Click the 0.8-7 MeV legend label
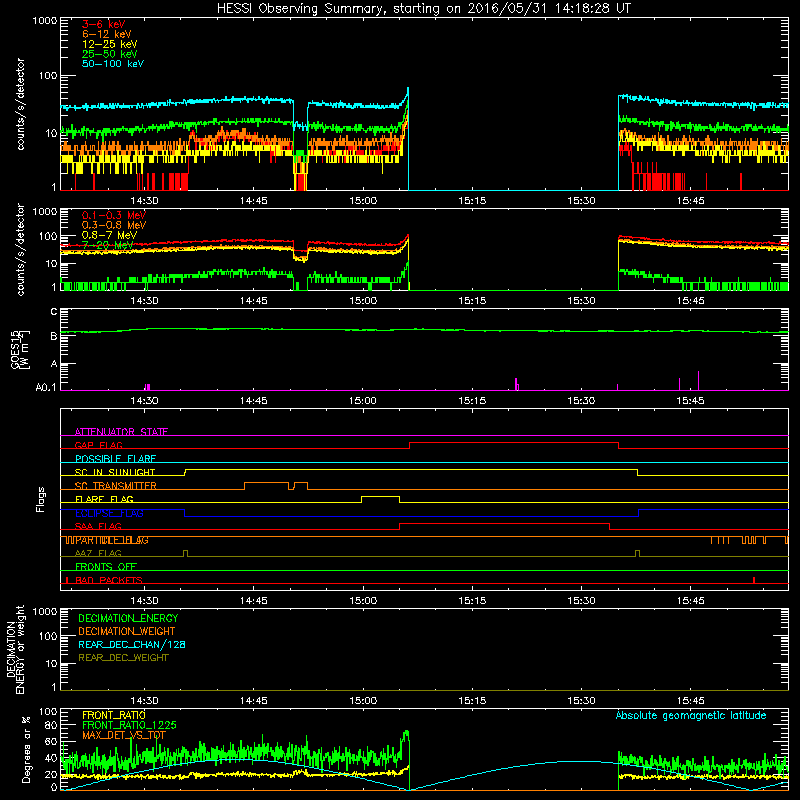This screenshot has width=800, height=800. [110, 235]
